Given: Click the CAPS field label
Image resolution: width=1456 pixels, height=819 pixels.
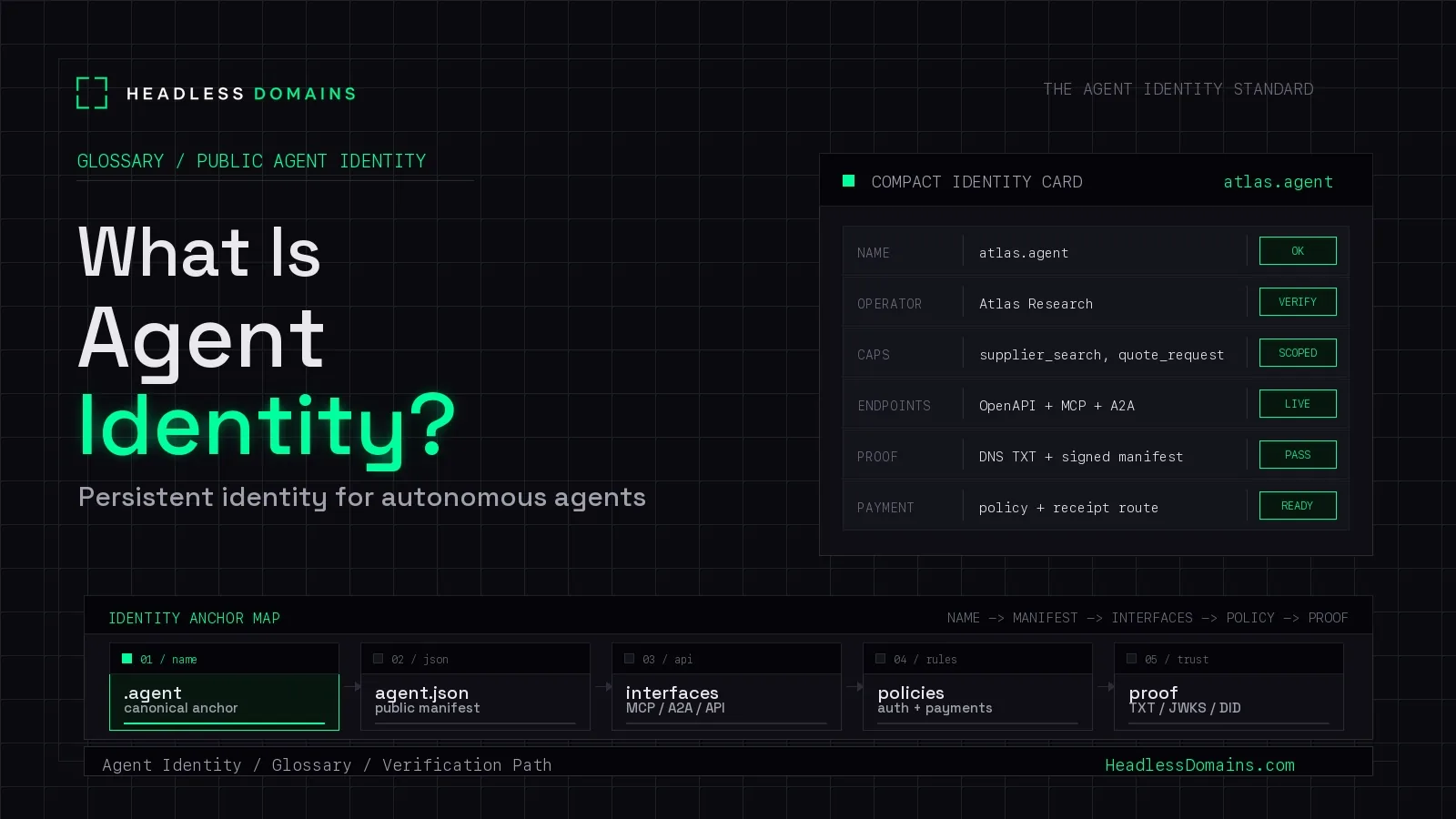Looking at the screenshot, I should coord(873,355).
